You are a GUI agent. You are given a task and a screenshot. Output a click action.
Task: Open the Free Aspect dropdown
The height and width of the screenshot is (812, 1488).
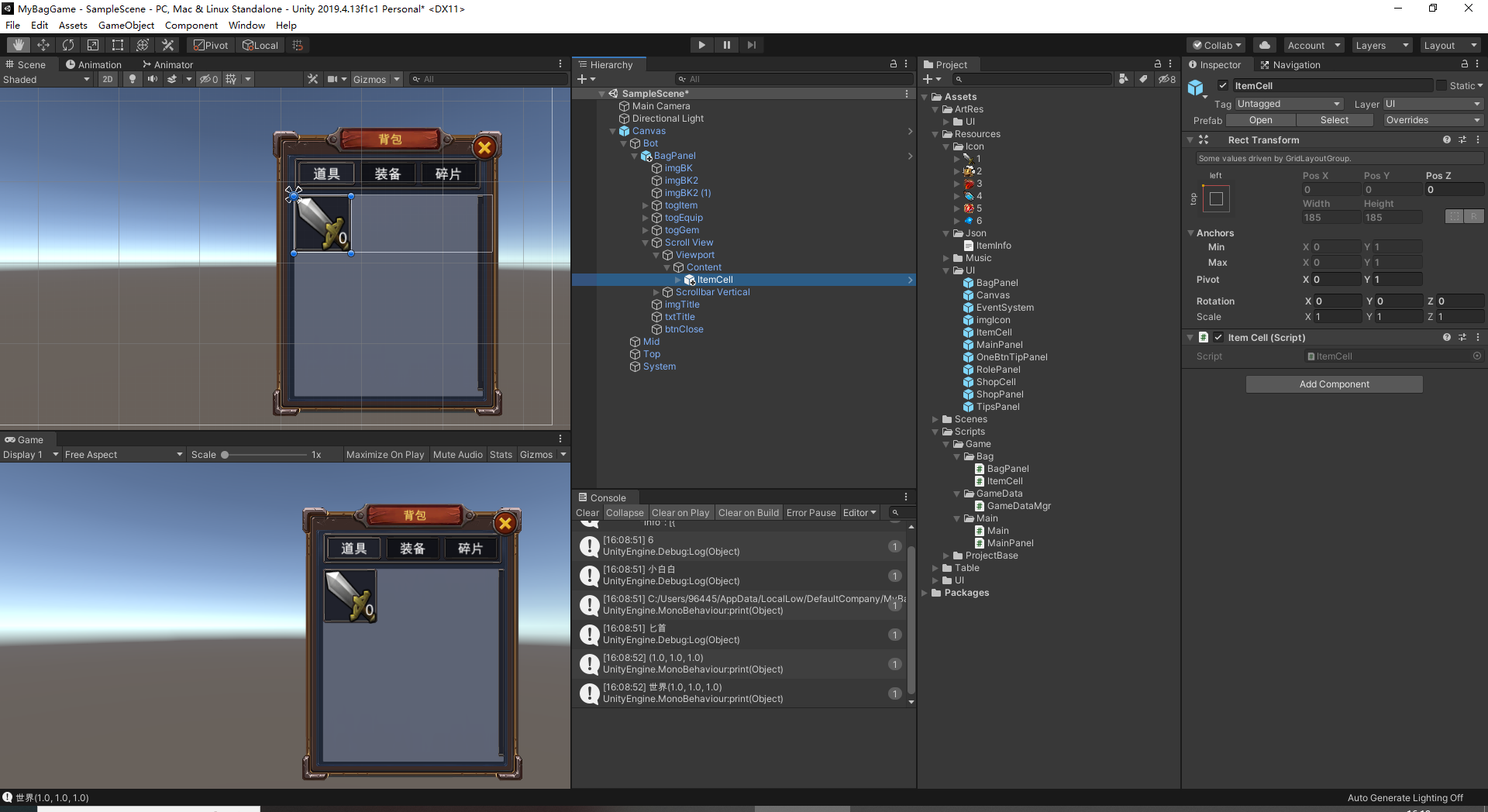point(124,455)
